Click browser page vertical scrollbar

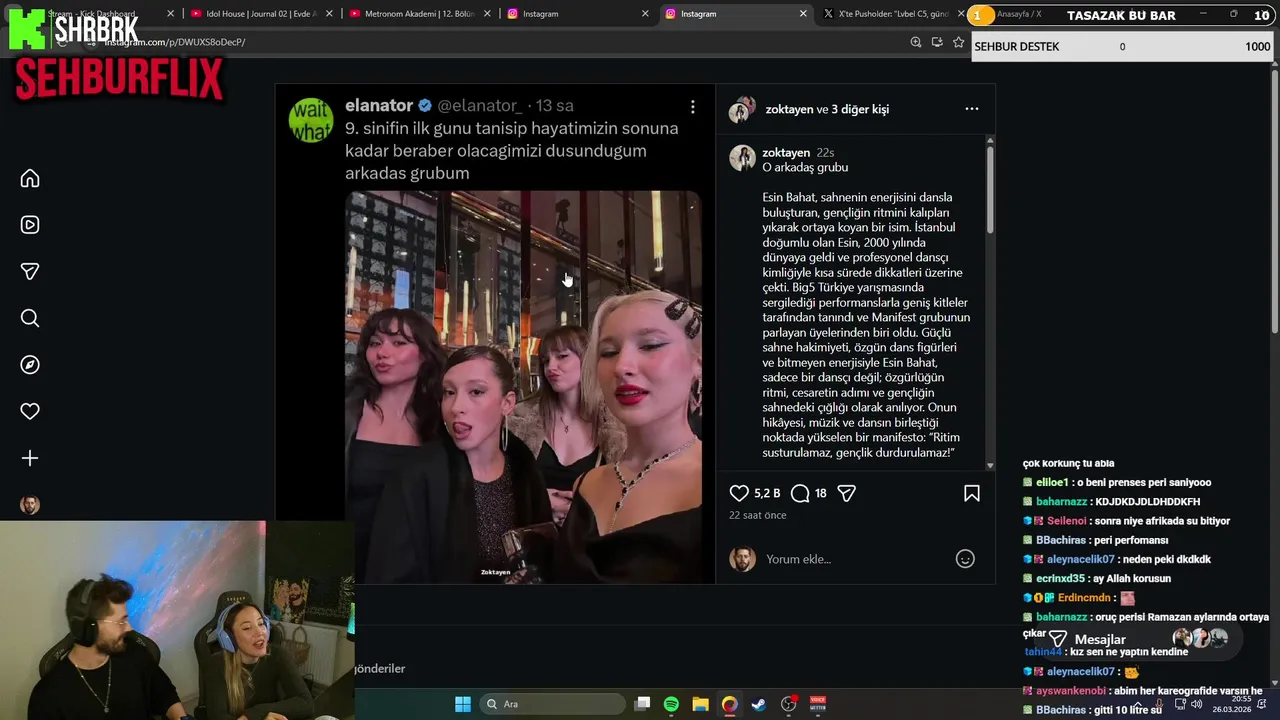click(x=1274, y=200)
